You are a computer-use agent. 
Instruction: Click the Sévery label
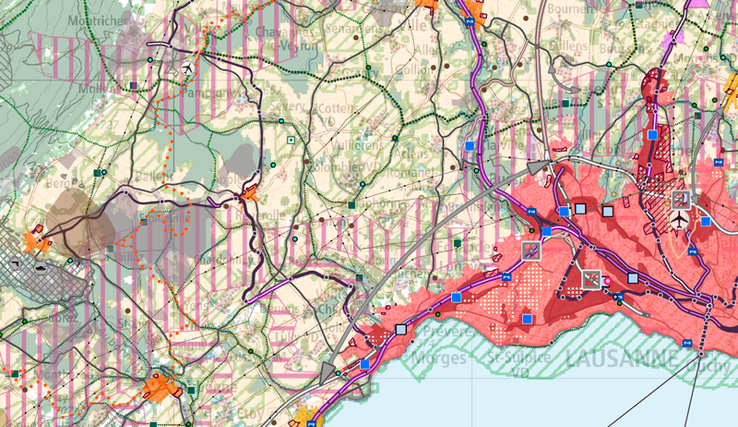click(x=288, y=106)
